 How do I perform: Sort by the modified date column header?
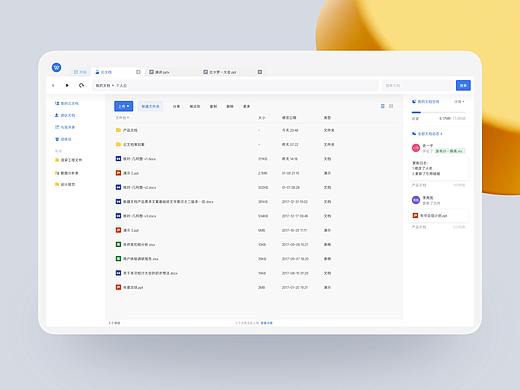click(x=289, y=118)
